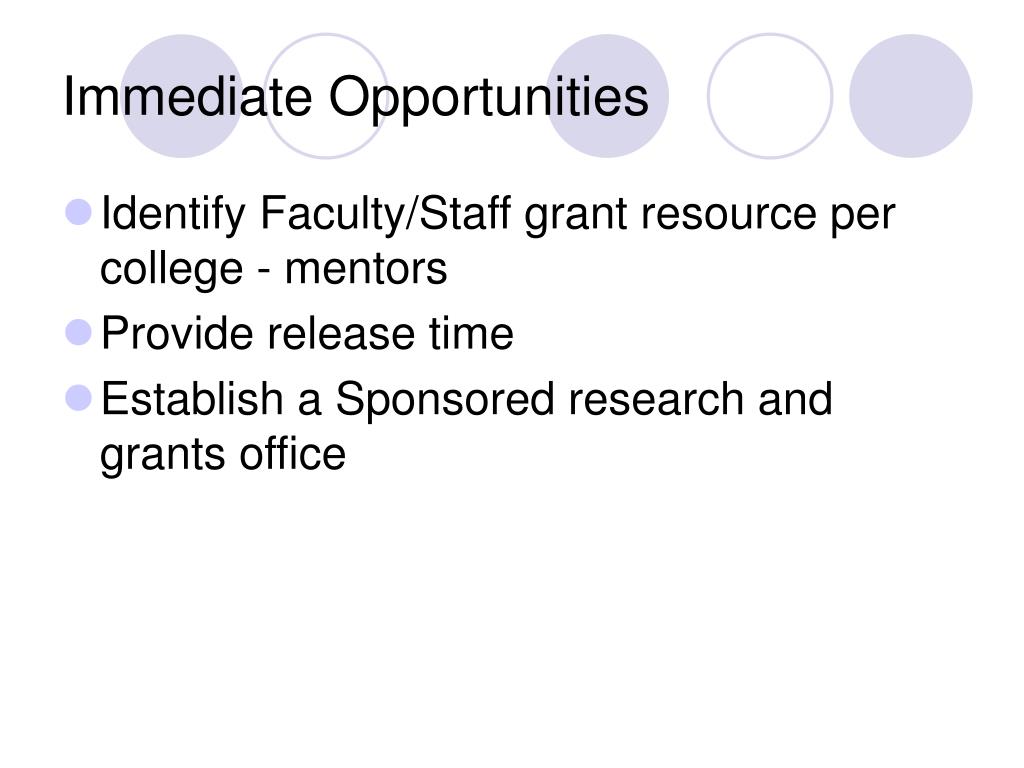Image resolution: width=1024 pixels, height=768 pixels.
Task: Click the bullet before Establish a Sponsored
Action: coord(79,398)
